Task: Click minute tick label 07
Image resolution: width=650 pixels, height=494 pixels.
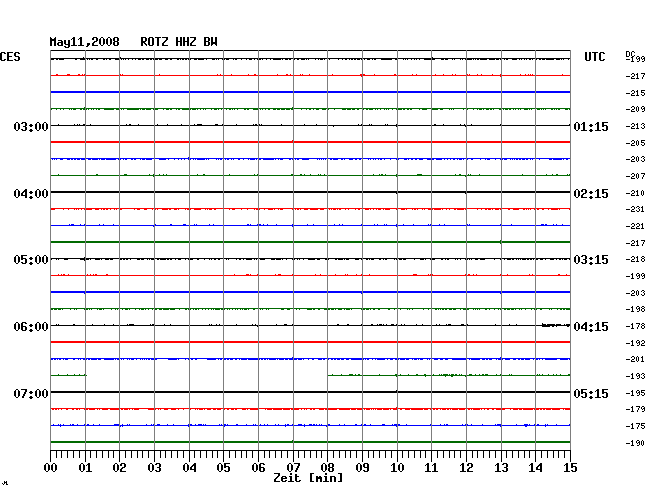Action: [293, 468]
